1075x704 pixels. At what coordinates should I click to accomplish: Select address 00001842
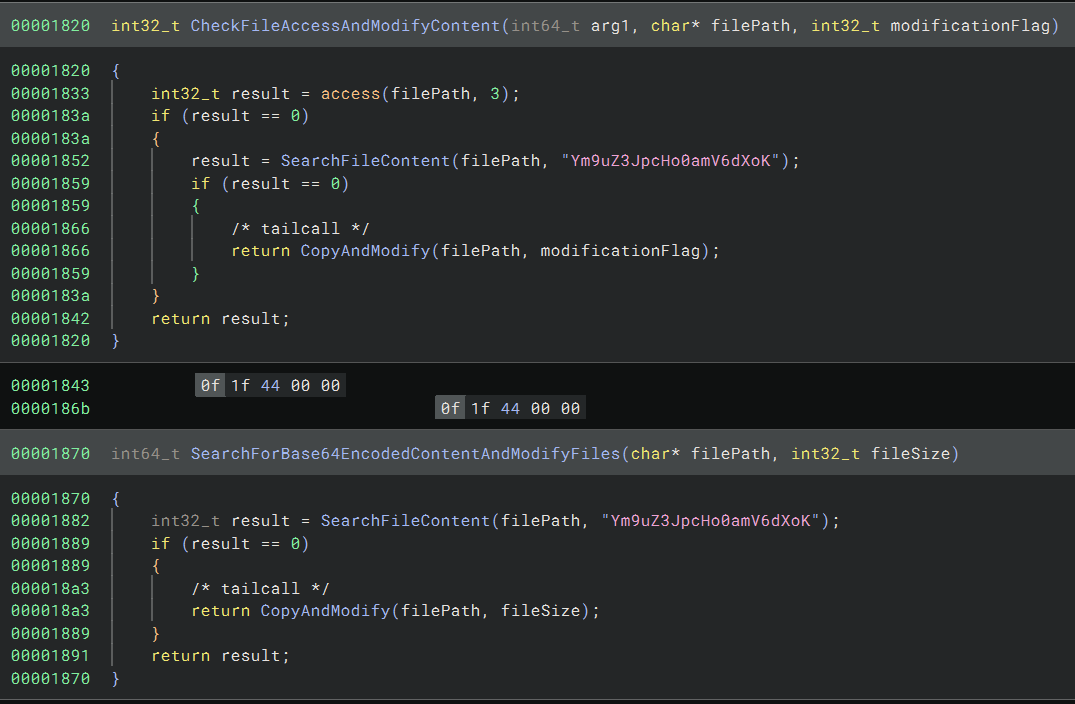point(50,319)
